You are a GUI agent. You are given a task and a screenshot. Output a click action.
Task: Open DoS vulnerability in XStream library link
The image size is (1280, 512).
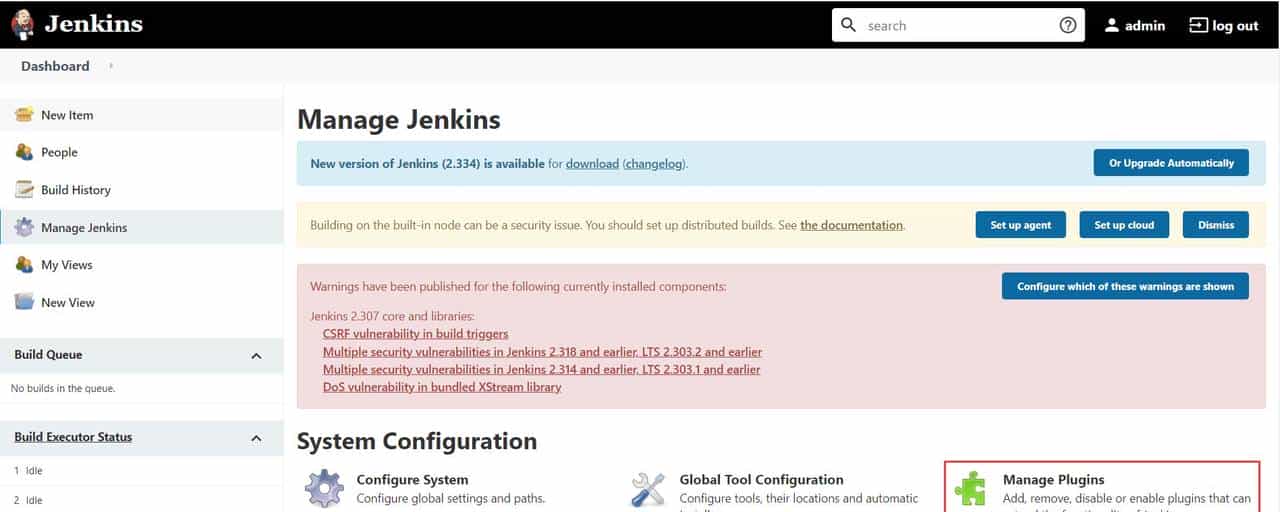pos(442,387)
